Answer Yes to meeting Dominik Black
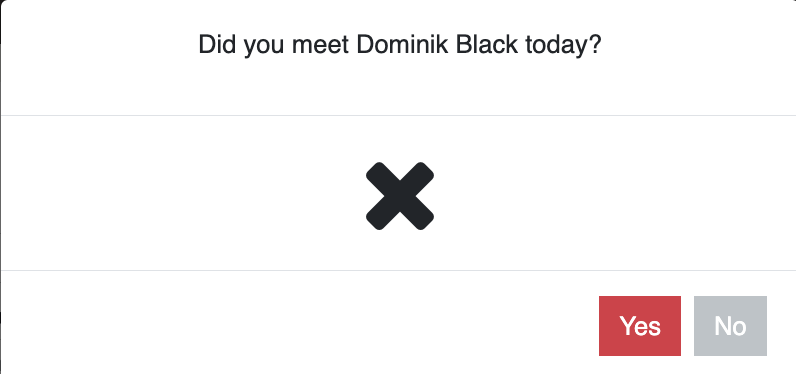 click(x=640, y=326)
